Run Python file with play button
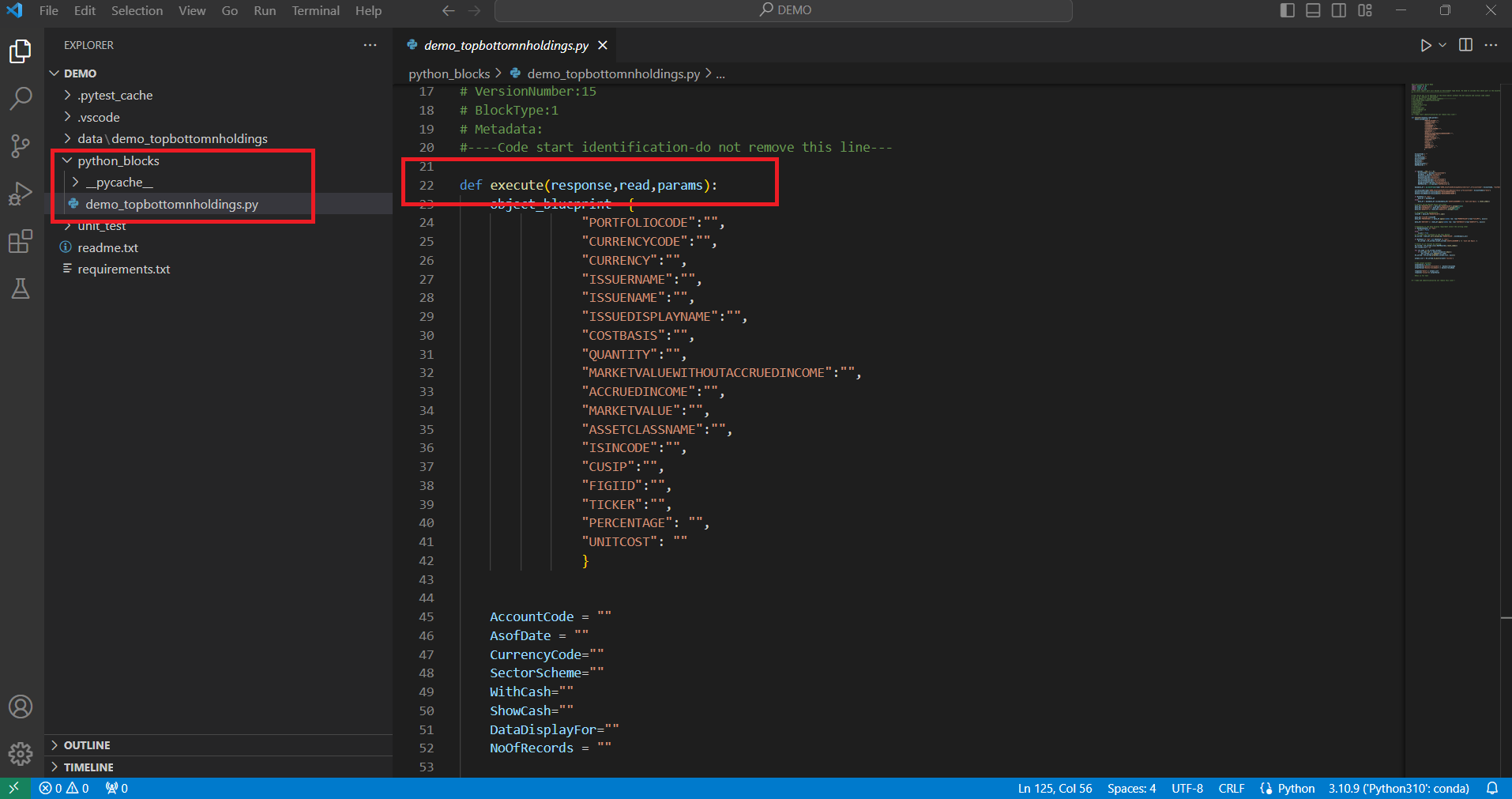Screen dimensions: 1512x799 pos(1426,46)
